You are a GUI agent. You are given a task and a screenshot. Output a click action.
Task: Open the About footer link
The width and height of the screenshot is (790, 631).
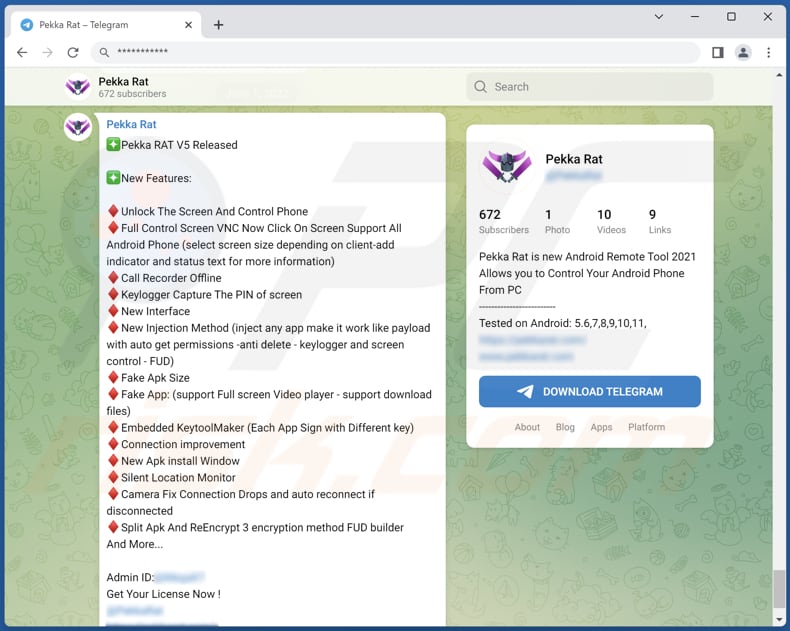coord(527,427)
